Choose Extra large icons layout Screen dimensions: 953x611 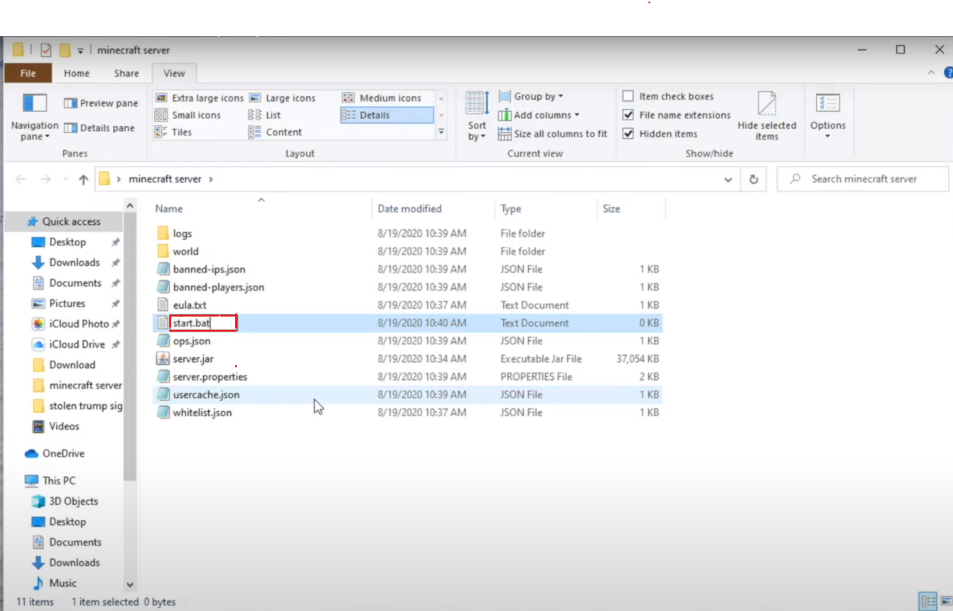pos(199,98)
